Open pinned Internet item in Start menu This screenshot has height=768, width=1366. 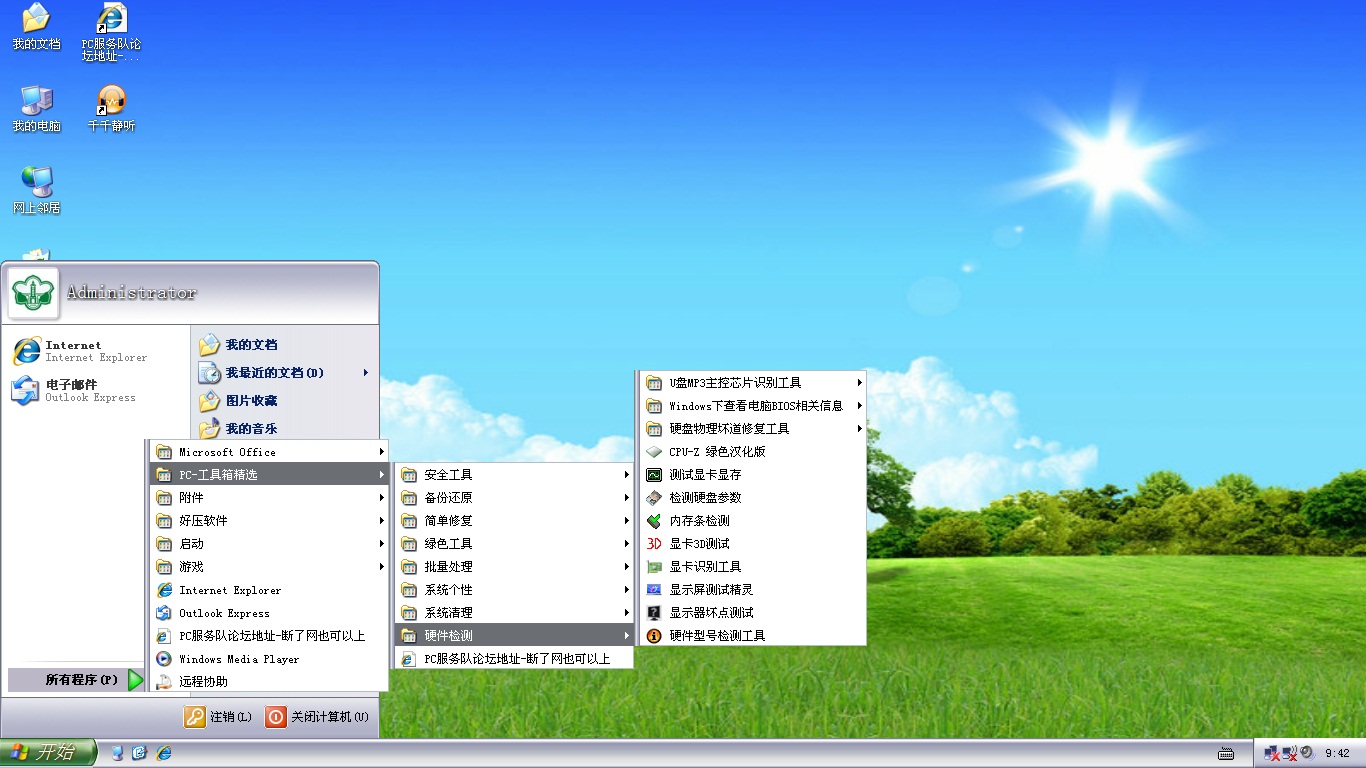tap(95, 351)
